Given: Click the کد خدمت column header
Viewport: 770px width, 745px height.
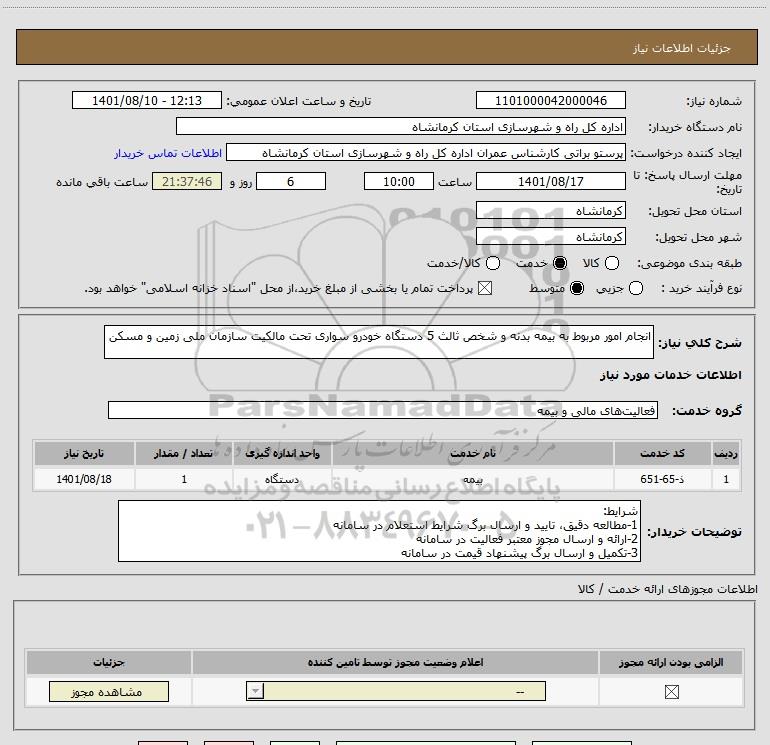Looking at the screenshot, I should click(662, 453).
